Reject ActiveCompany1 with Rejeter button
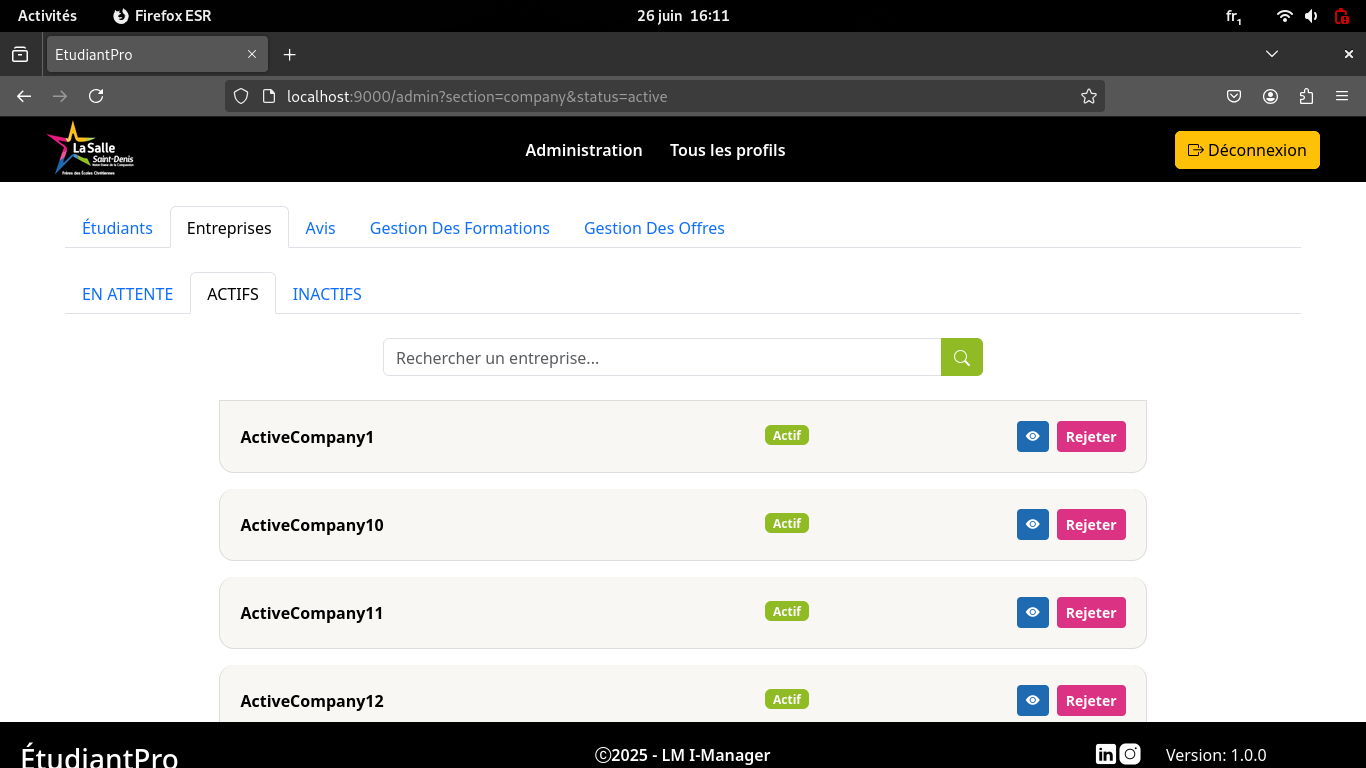This screenshot has height=768, width=1366. tap(1090, 437)
